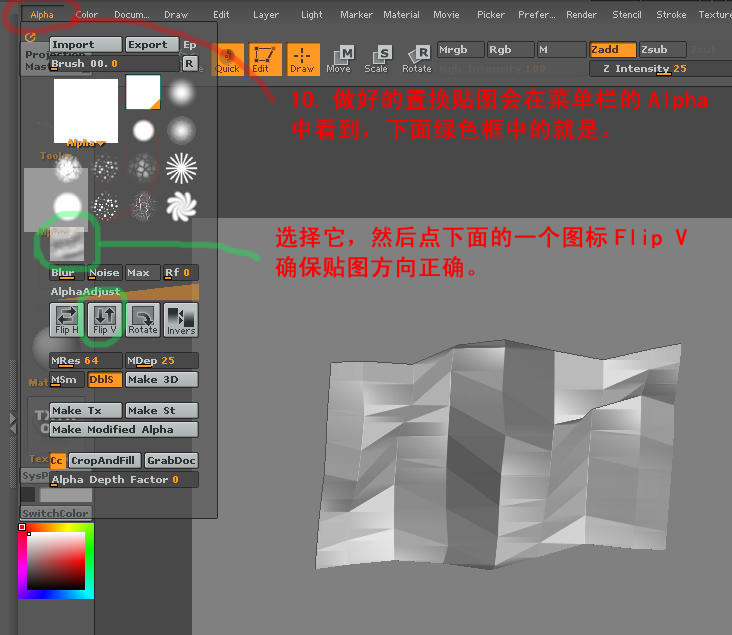Open the Material menu
The height and width of the screenshot is (635, 732).
click(401, 15)
